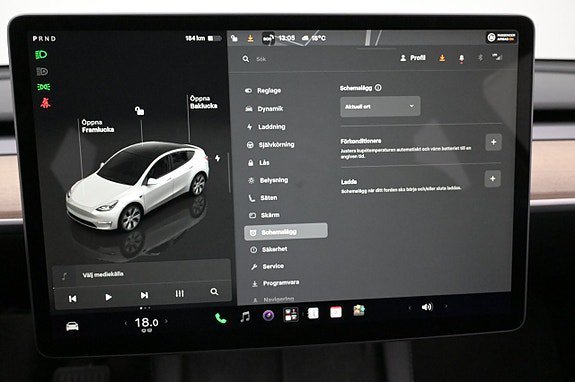The width and height of the screenshot is (575, 382).
Task: Open the Profil menu
Action: (413, 58)
